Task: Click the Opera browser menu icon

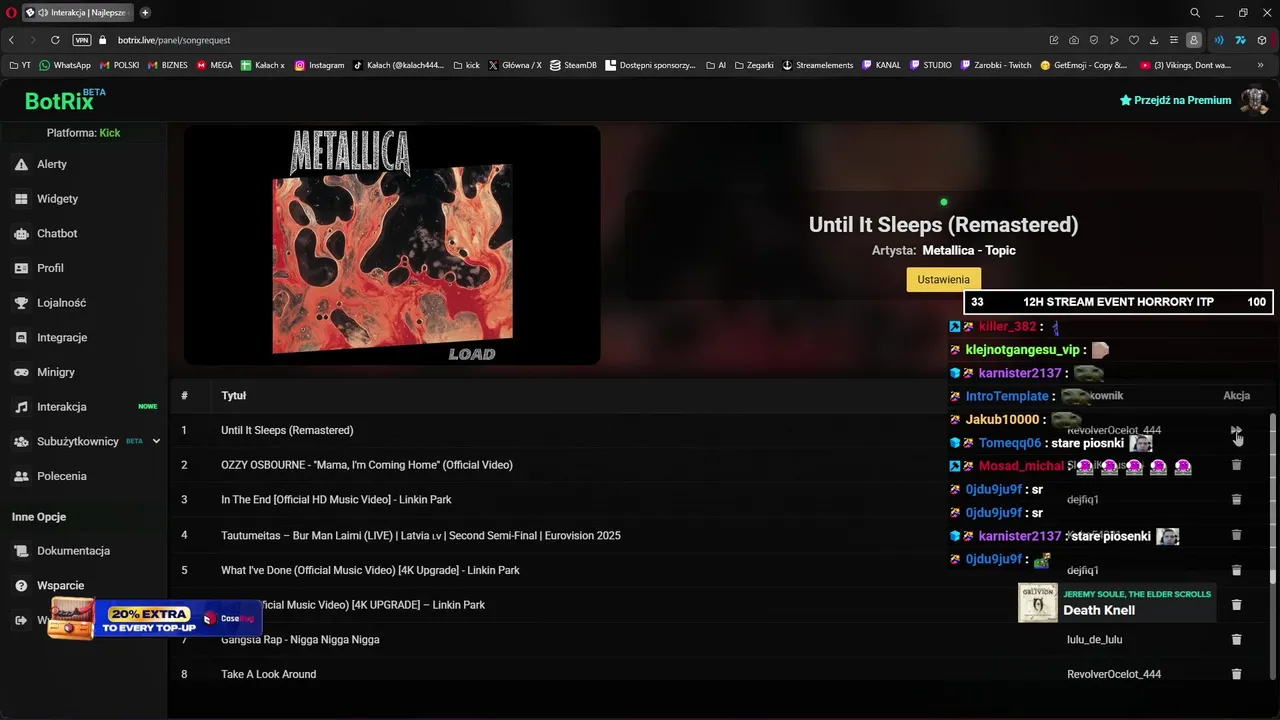Action: (11, 13)
